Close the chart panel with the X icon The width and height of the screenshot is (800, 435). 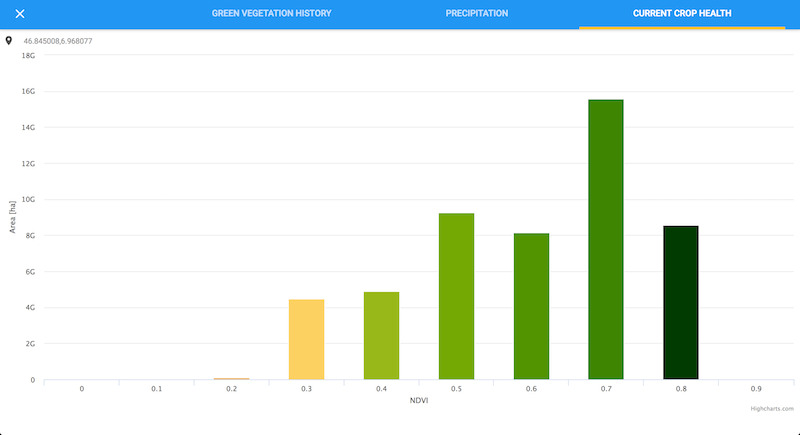(19, 14)
